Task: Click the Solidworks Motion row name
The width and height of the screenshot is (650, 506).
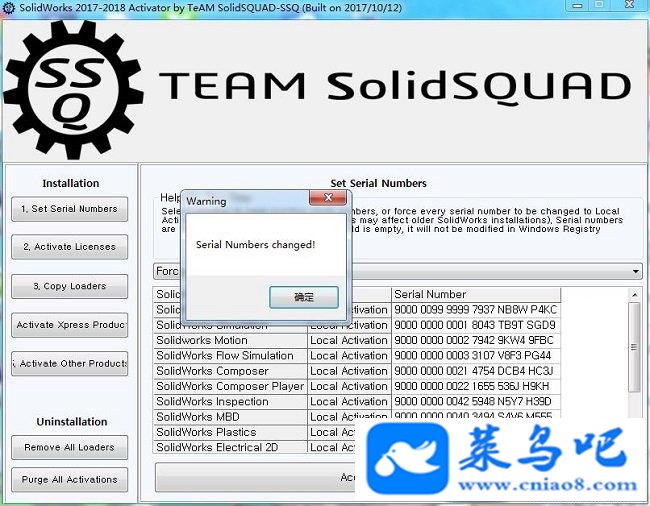Action: (230, 340)
